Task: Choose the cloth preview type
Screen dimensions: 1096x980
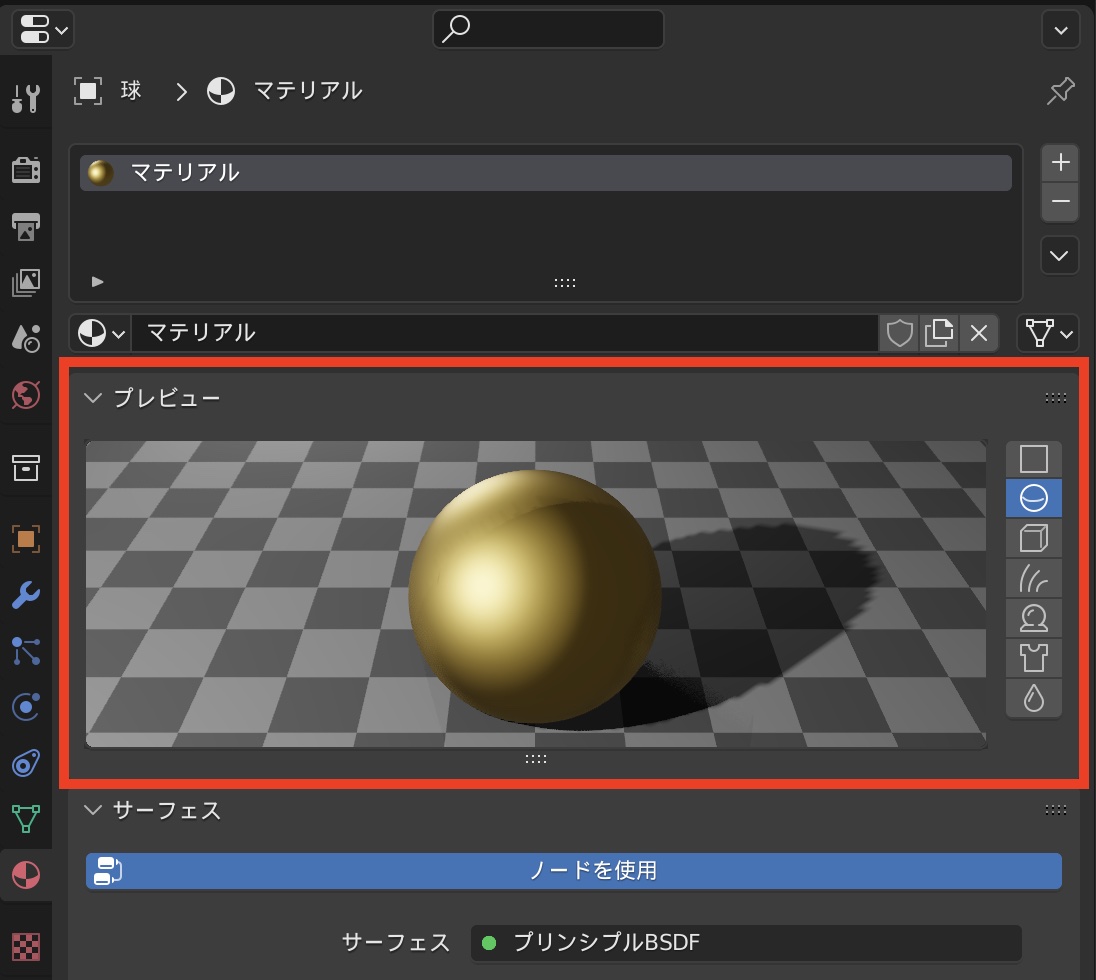Action: coord(1033,658)
